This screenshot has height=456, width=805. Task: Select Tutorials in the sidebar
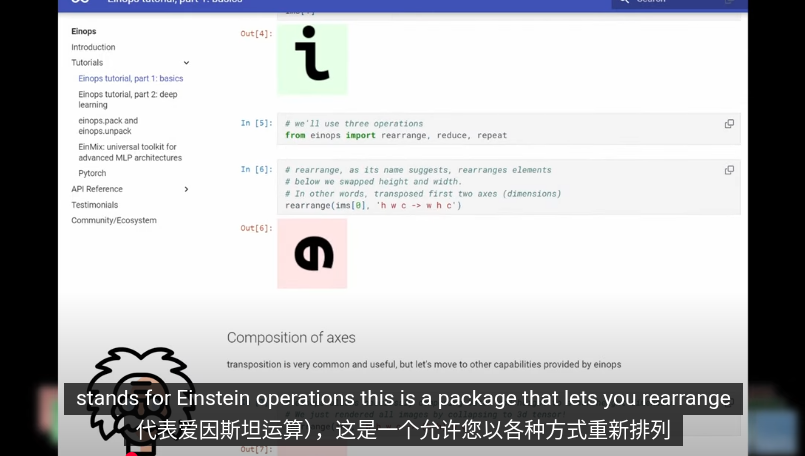coord(87,63)
